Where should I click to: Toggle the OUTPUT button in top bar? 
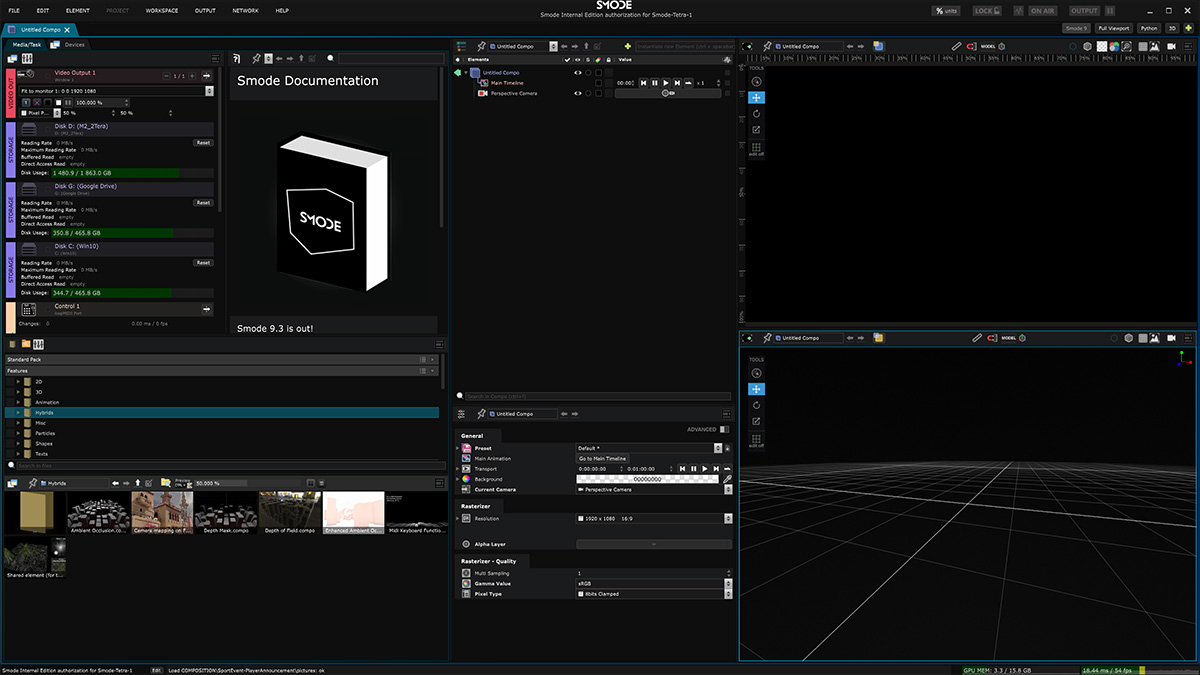coord(1084,10)
